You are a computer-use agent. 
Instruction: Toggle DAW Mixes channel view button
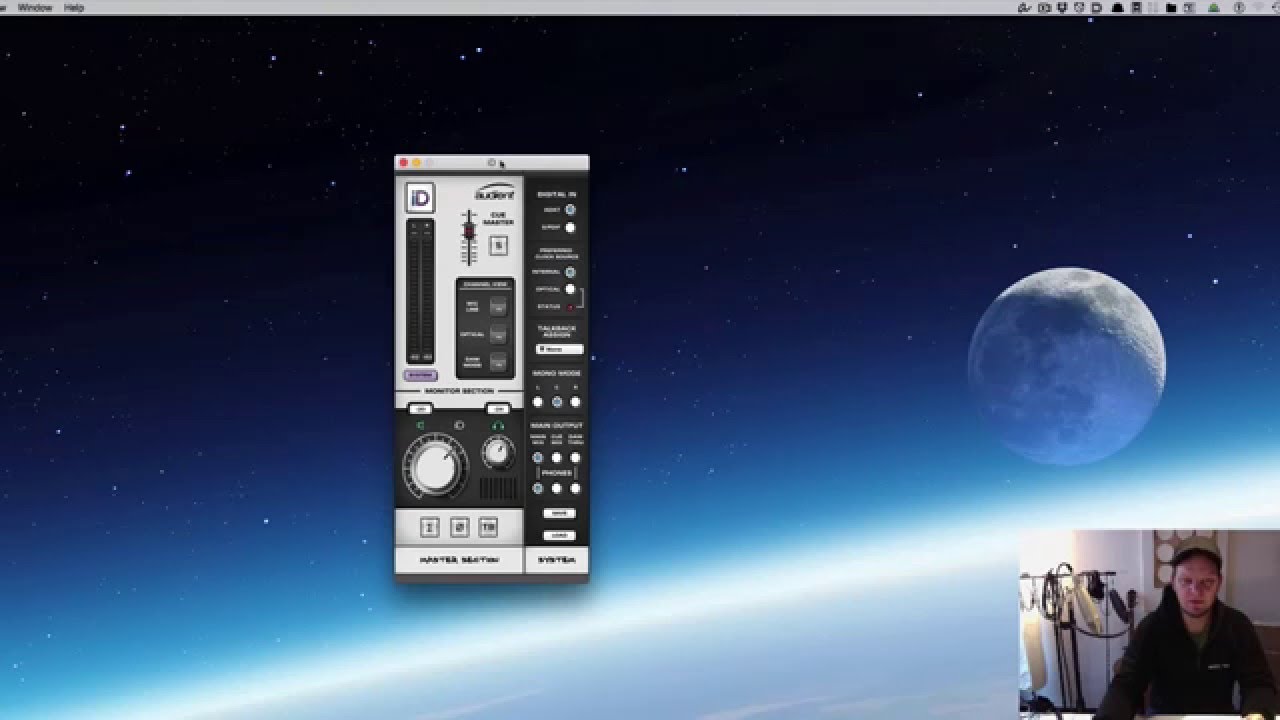(498, 362)
